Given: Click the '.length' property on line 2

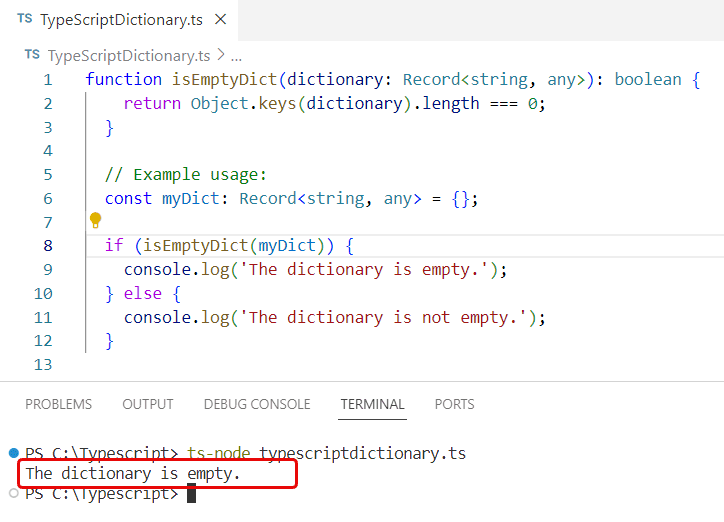Looking at the screenshot, I should (446, 103).
